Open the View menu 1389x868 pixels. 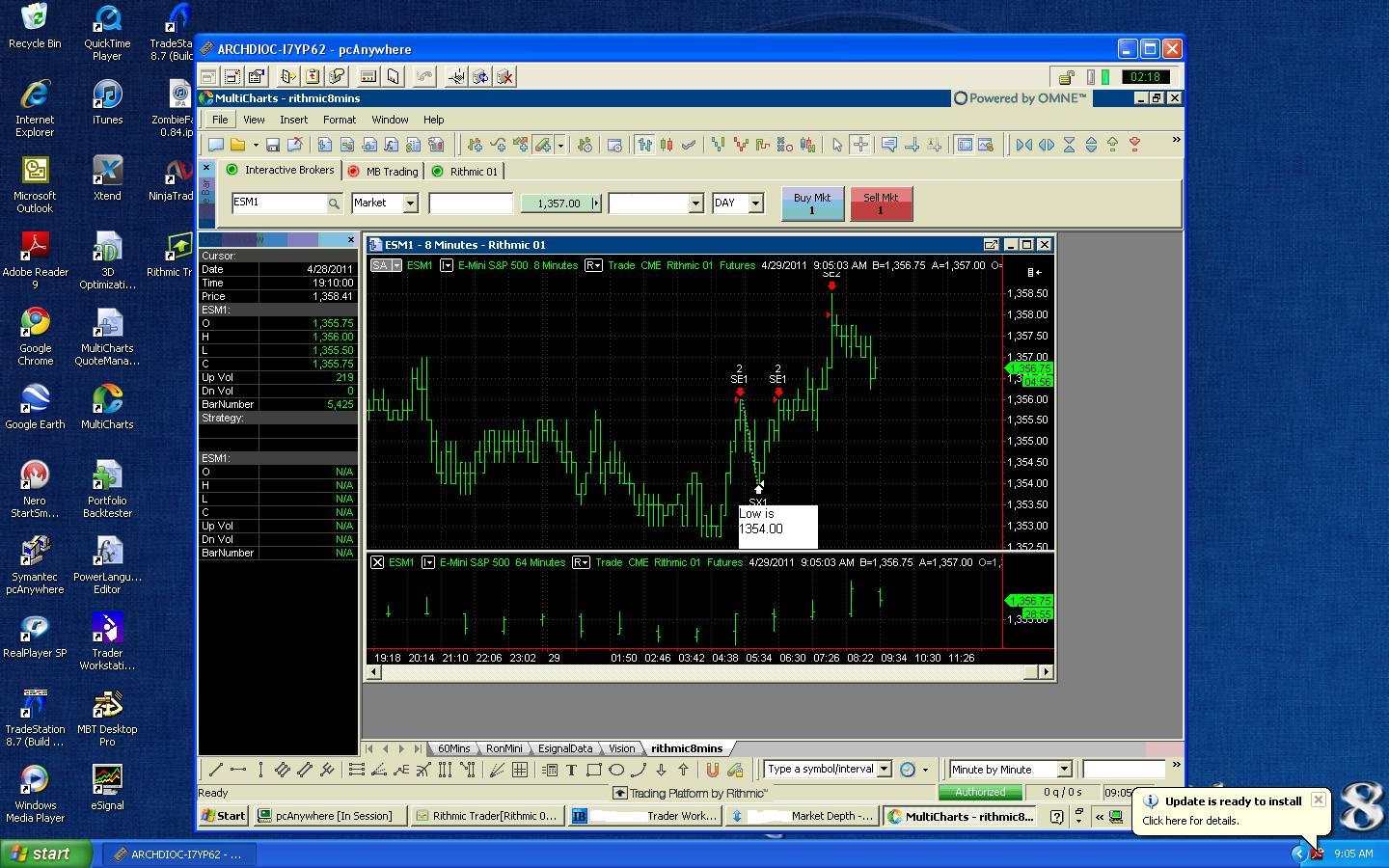point(254,120)
